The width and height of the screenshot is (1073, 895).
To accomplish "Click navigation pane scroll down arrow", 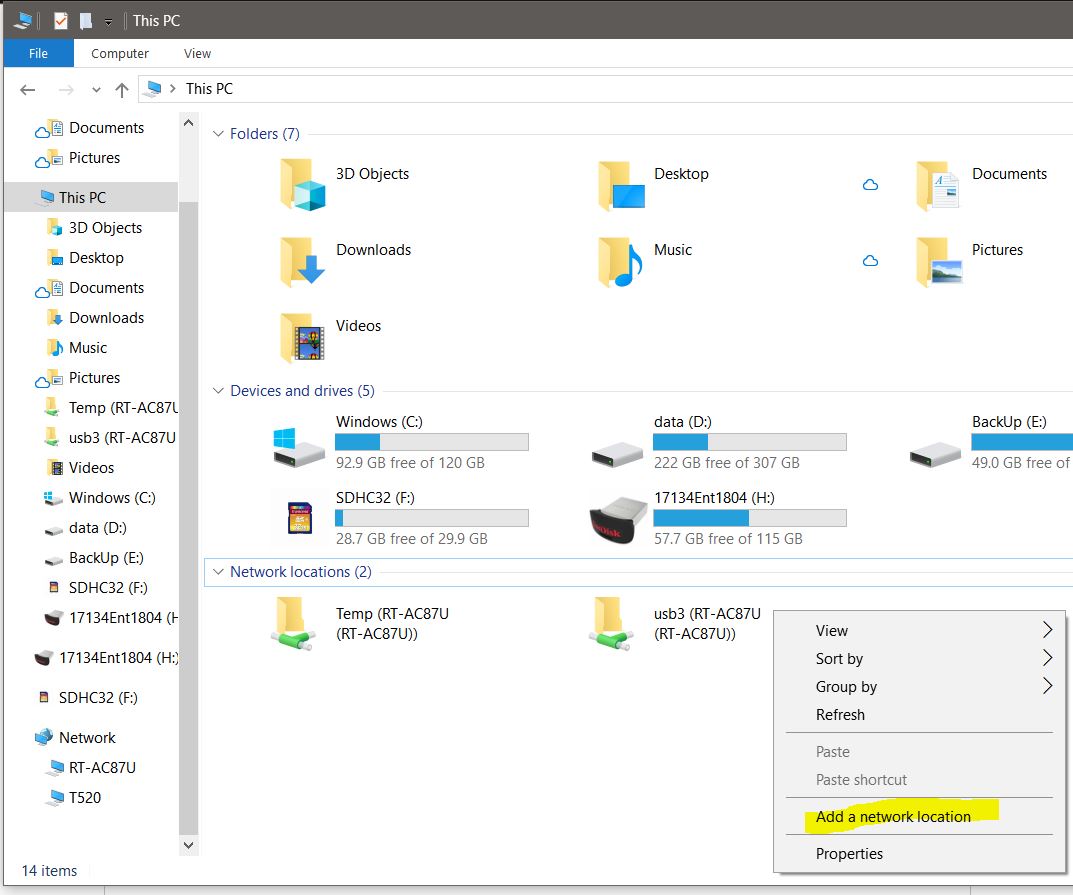I will (188, 845).
